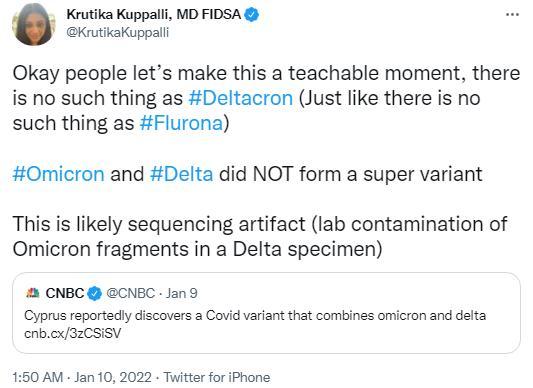Click the CNBC verified checkmark badge

(95, 293)
